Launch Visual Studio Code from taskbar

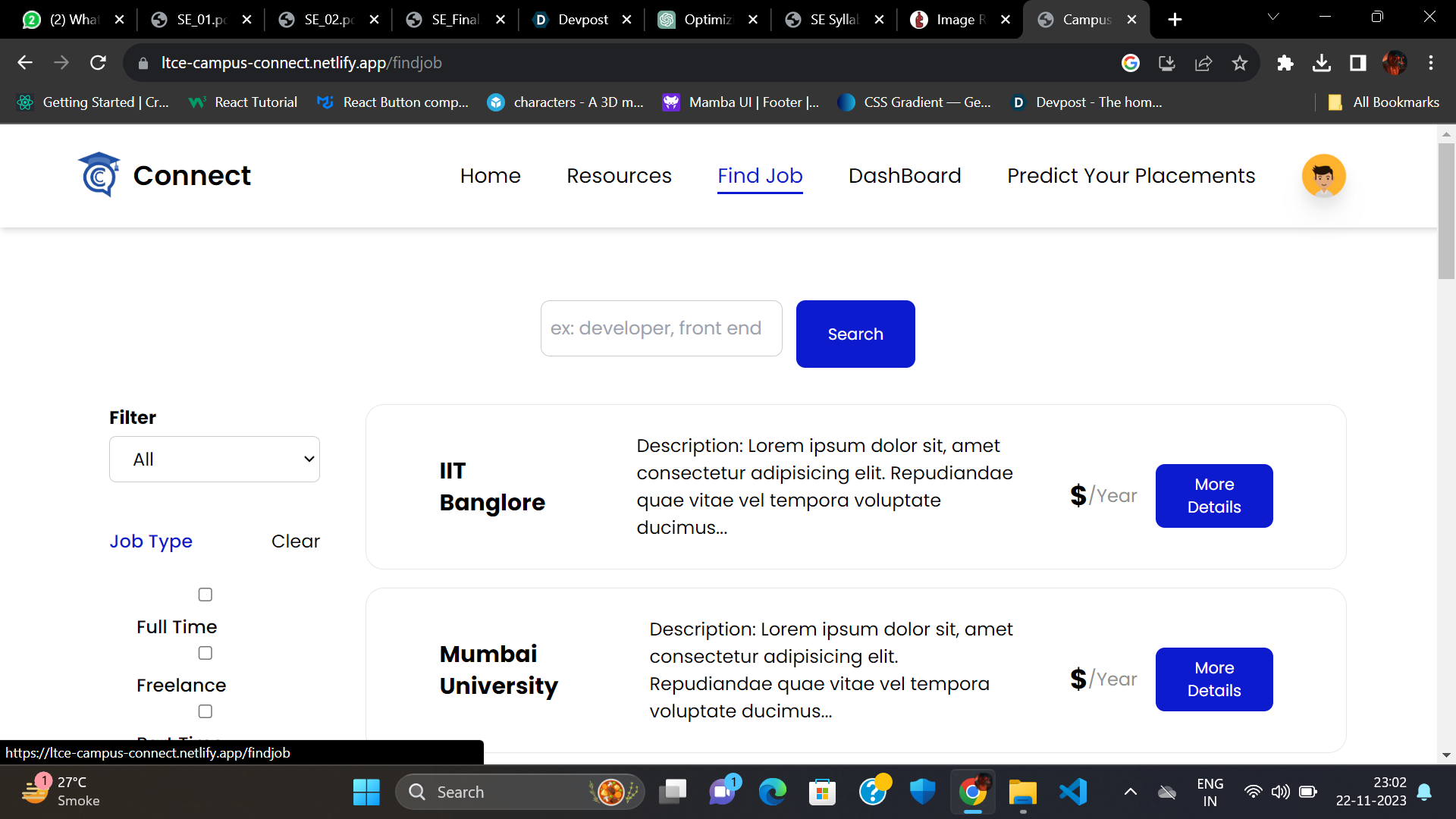pyautogui.click(x=1073, y=792)
